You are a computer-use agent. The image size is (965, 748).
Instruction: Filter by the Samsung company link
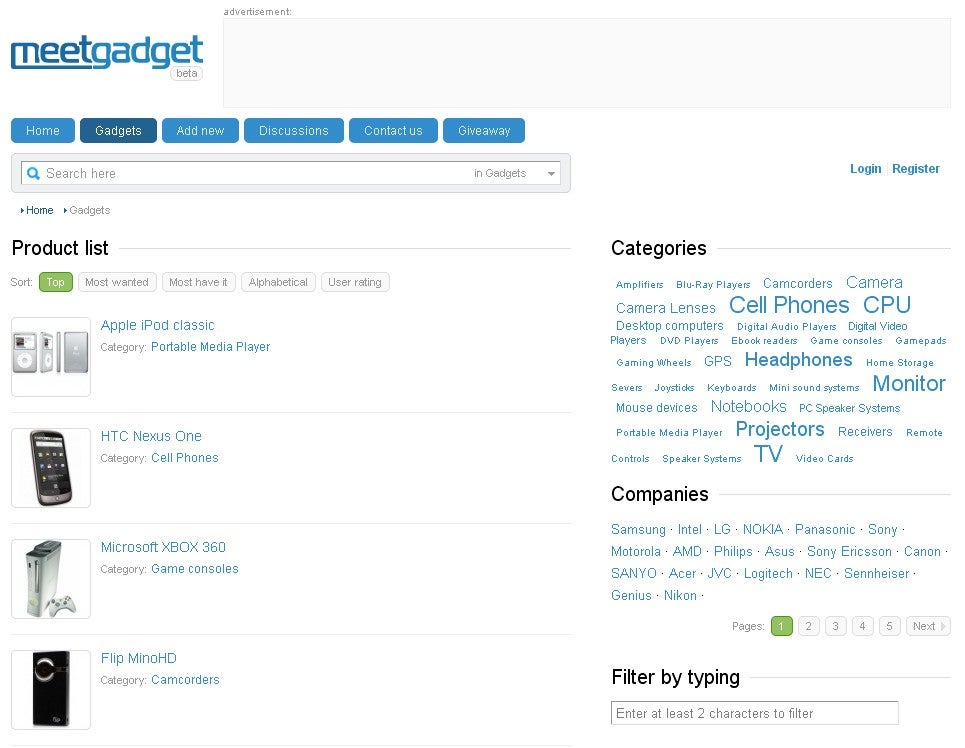coord(638,529)
